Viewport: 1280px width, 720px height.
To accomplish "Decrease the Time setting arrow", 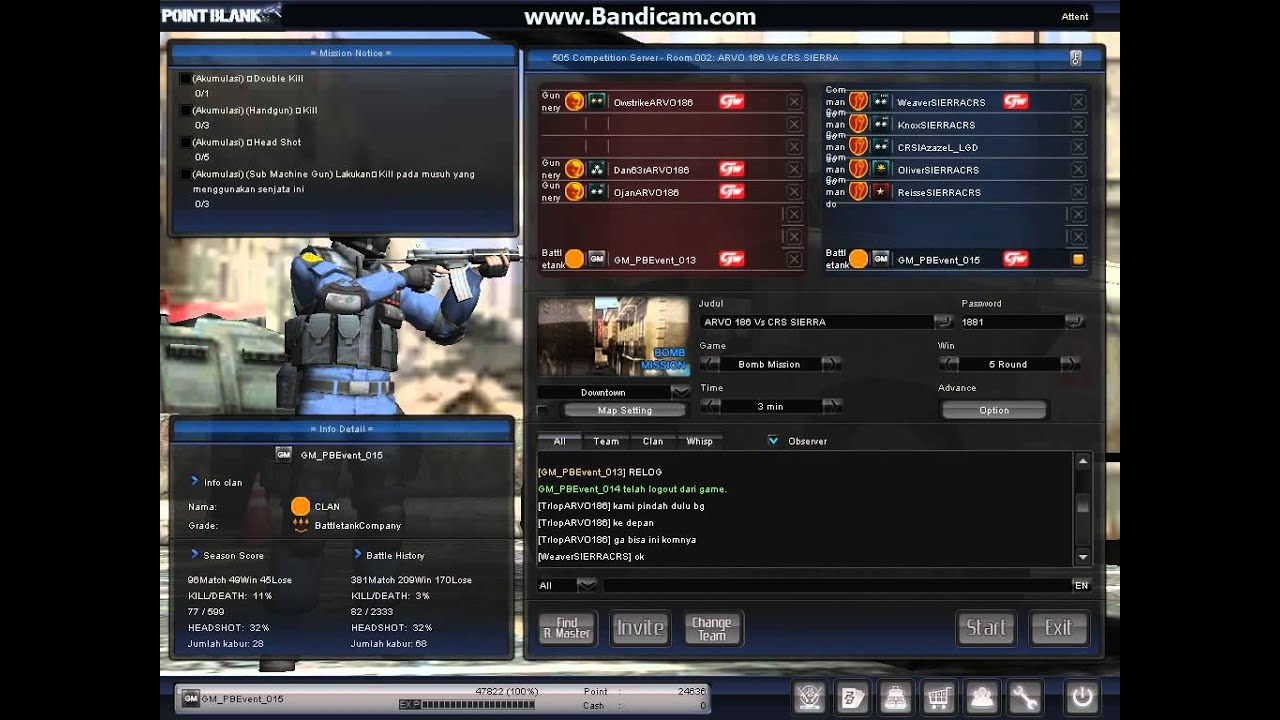I will tap(709, 406).
